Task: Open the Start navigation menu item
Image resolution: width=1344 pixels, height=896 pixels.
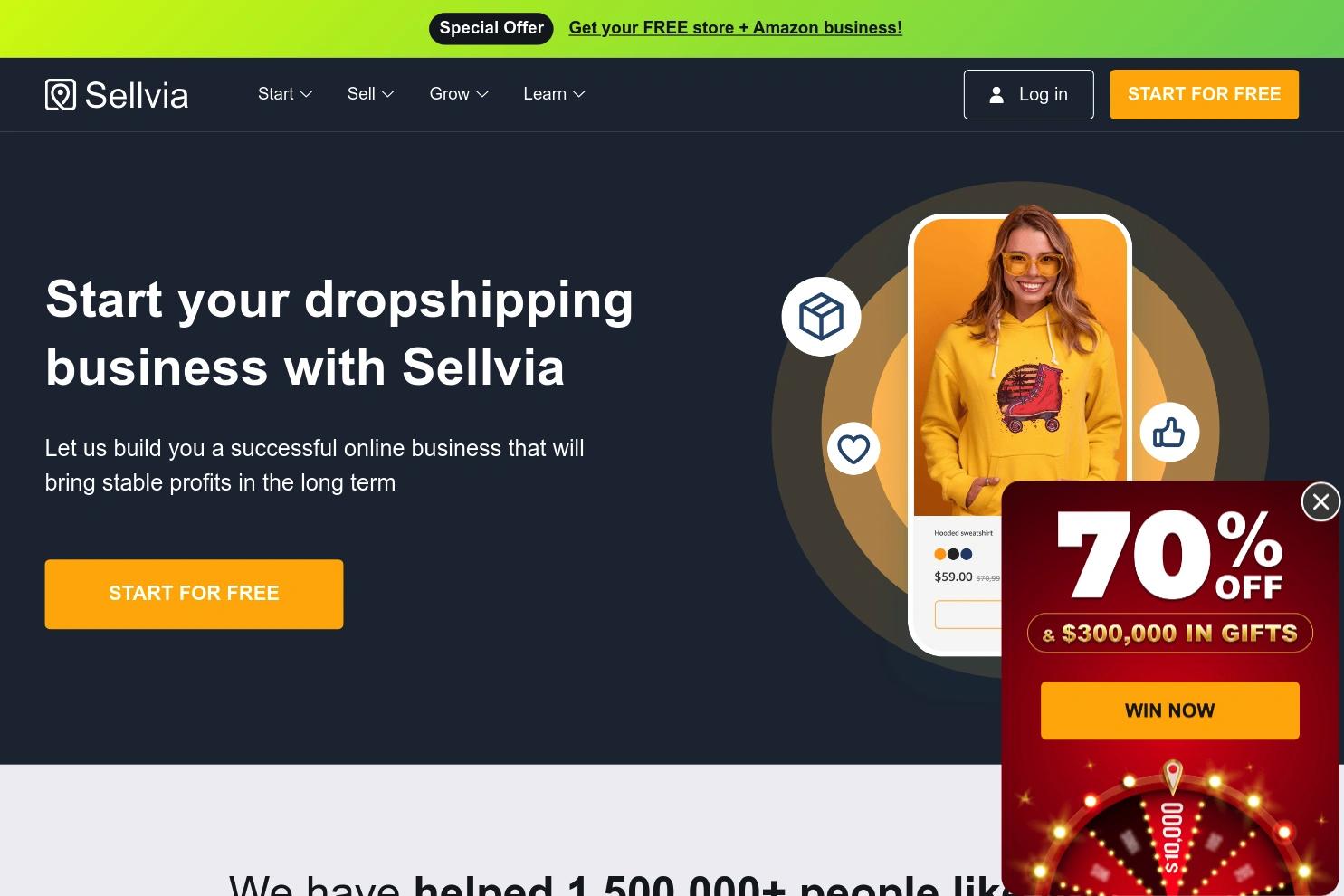Action: pyautogui.click(x=285, y=94)
